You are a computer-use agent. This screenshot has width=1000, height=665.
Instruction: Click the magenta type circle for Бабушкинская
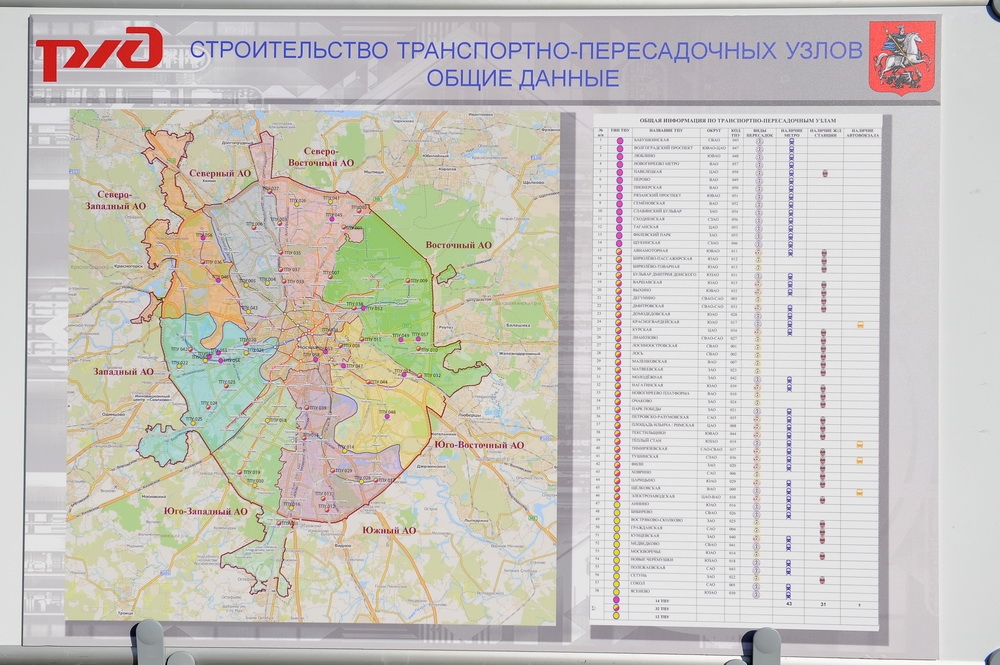coord(620,141)
